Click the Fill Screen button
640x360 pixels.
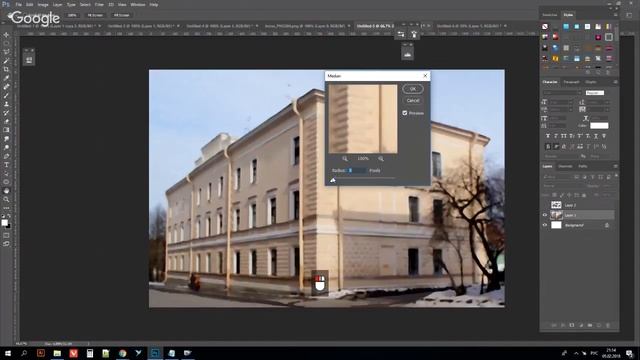coord(121,15)
